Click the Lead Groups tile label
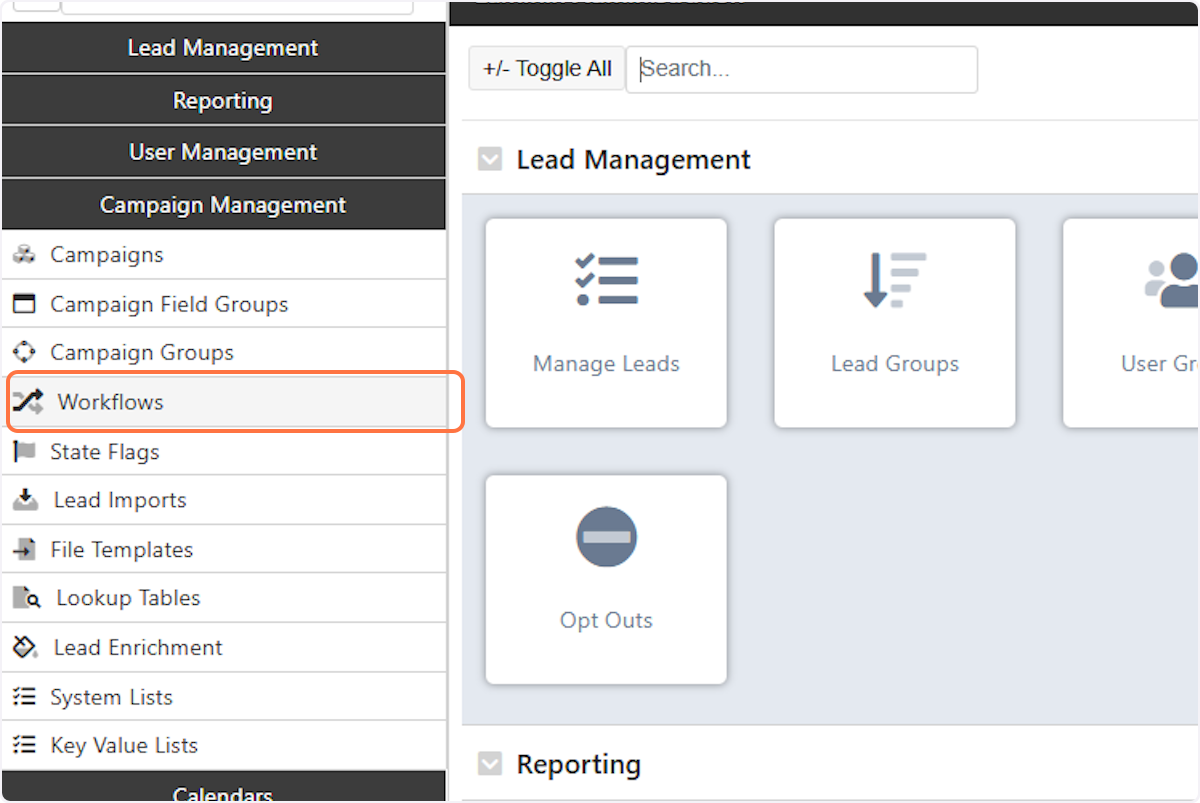Screen dimensions: 1200x803 pyautogui.click(x=895, y=364)
